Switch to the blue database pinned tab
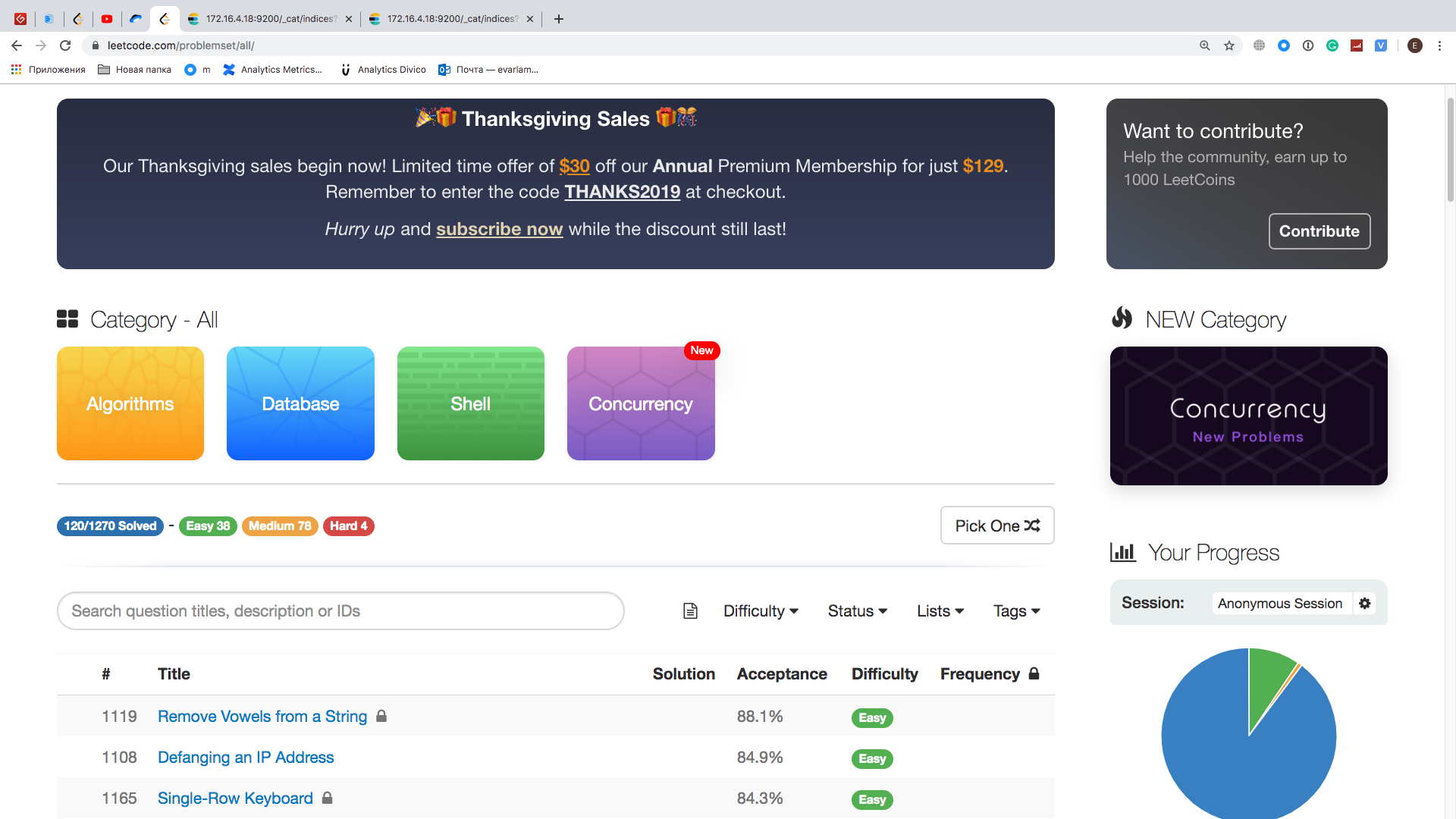 point(49,19)
